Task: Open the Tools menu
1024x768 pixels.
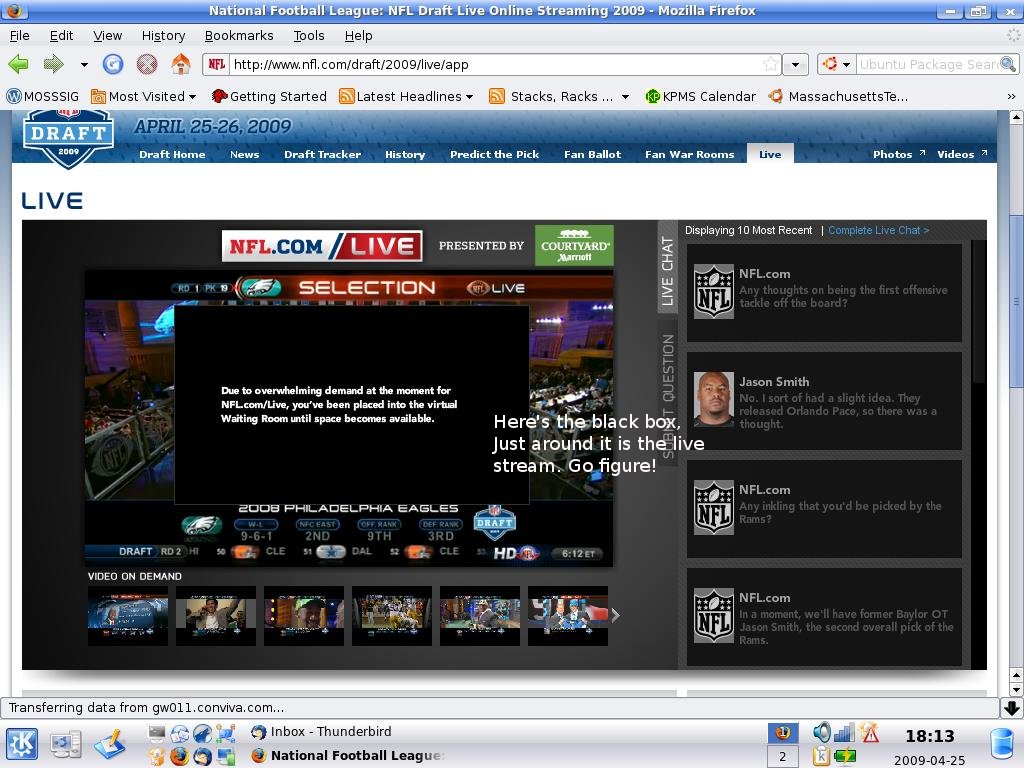Action: [x=309, y=36]
